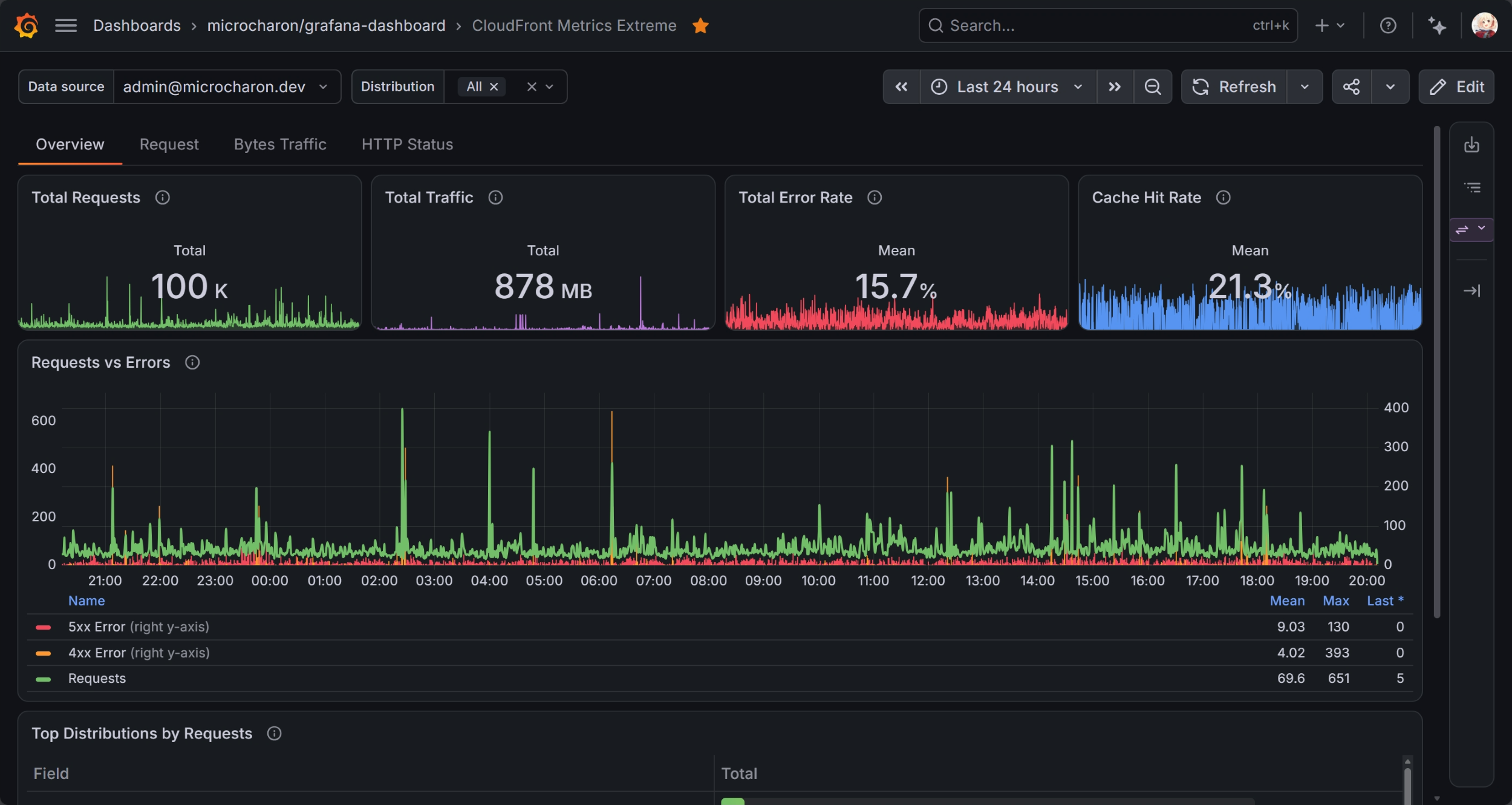1512x805 pixels.
Task: Switch to the HTTP Status tab
Action: 407,145
